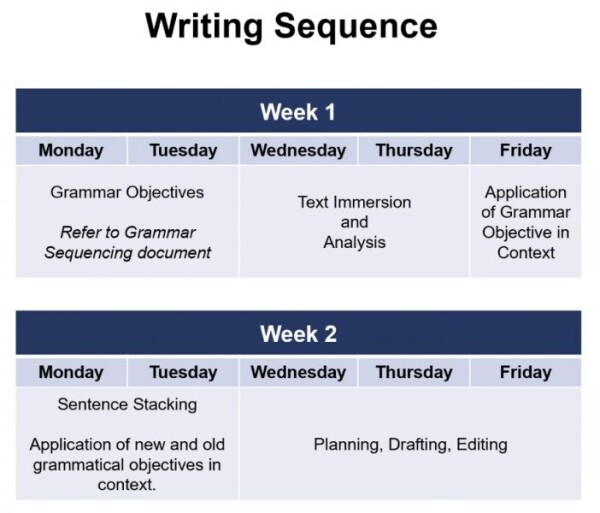Image resolution: width=600 pixels, height=513 pixels.
Task: Select the Week 1 header bar
Action: 298,112
